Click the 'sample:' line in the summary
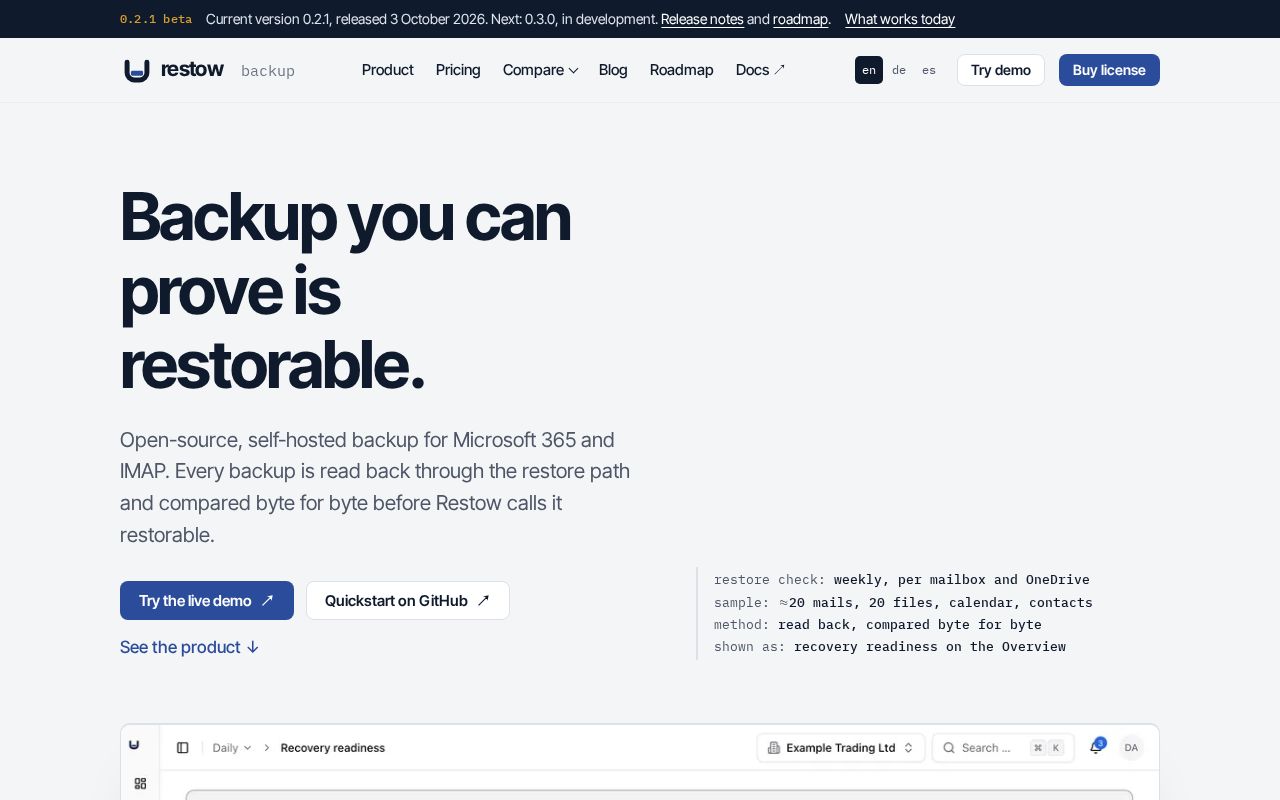1280x800 pixels. point(903,602)
